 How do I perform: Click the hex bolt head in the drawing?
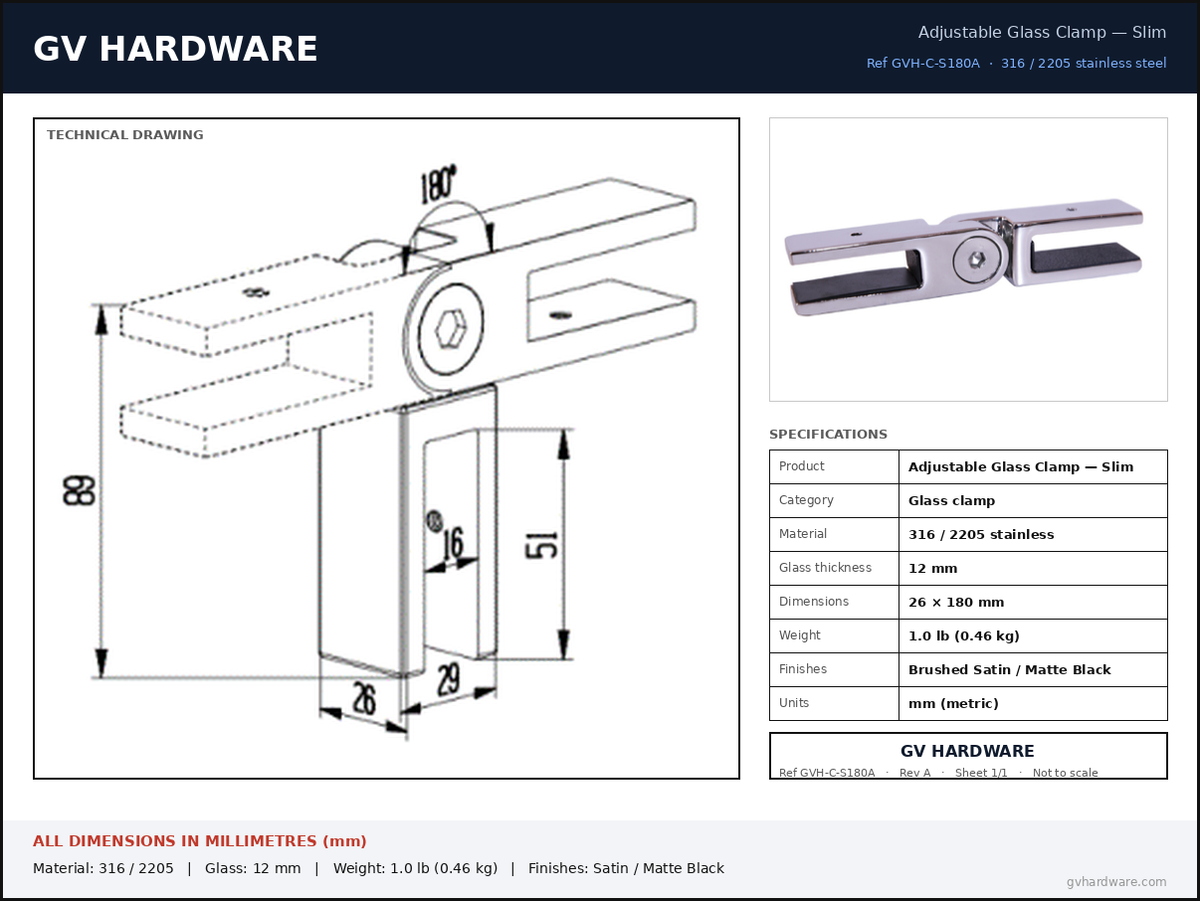tap(451, 327)
